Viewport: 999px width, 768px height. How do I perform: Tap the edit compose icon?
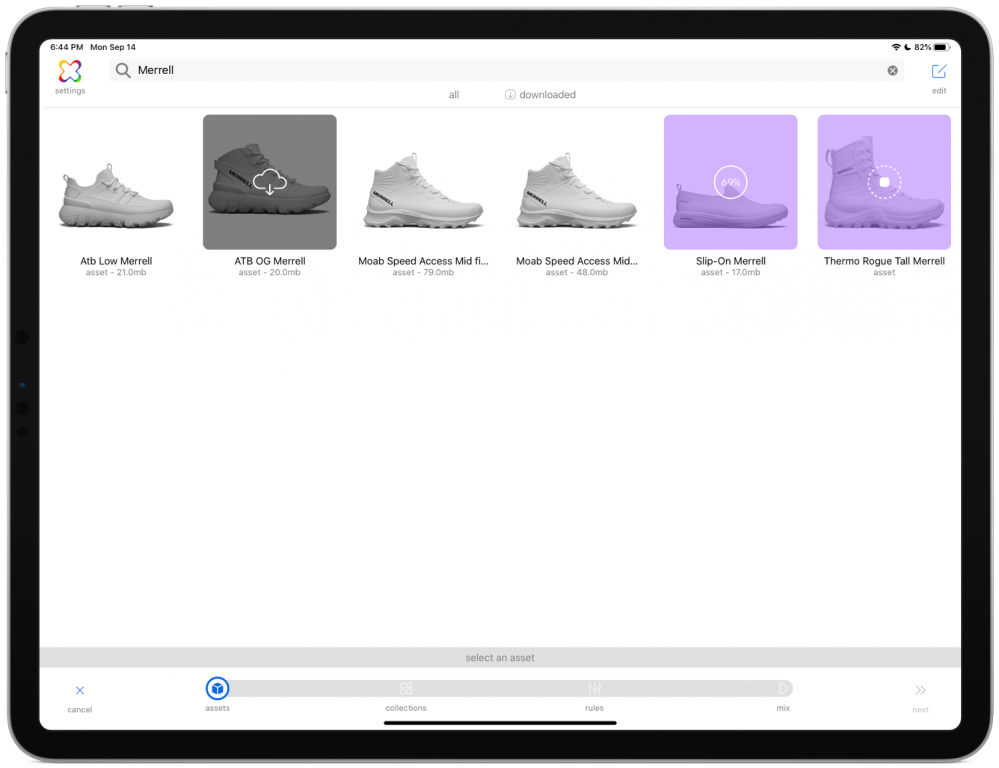click(938, 71)
